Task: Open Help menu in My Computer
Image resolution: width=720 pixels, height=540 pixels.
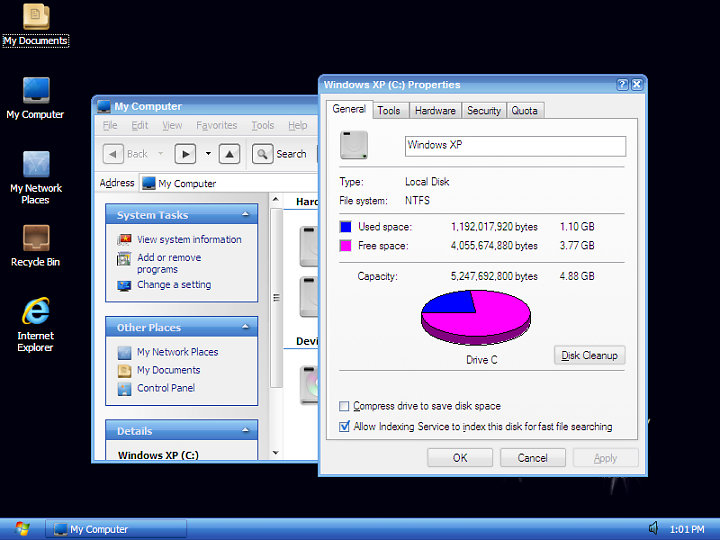Action: coord(298,125)
